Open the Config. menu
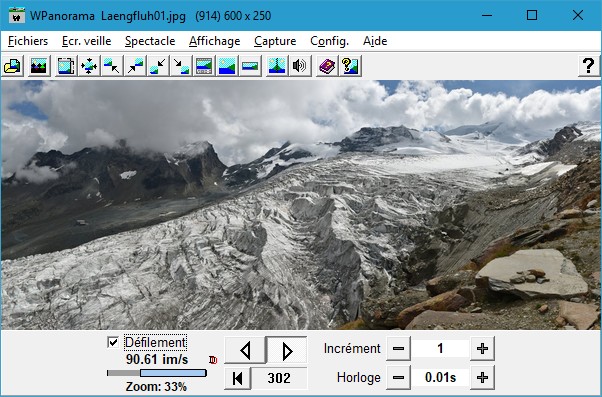 click(329, 41)
